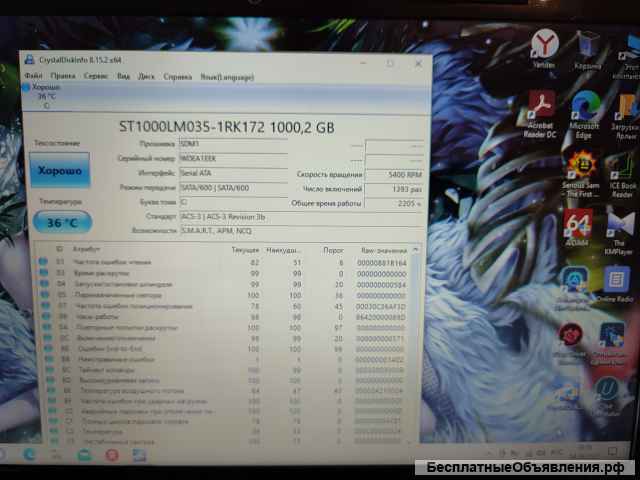Screen dimensions: 640x480
Task: Select the Нестабильные сектора attribute row
Action: pyautogui.click(x=228, y=442)
